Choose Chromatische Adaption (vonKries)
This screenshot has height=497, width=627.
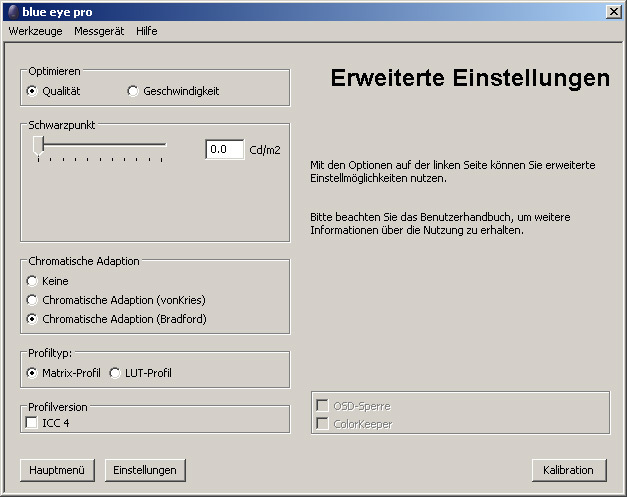(33, 300)
